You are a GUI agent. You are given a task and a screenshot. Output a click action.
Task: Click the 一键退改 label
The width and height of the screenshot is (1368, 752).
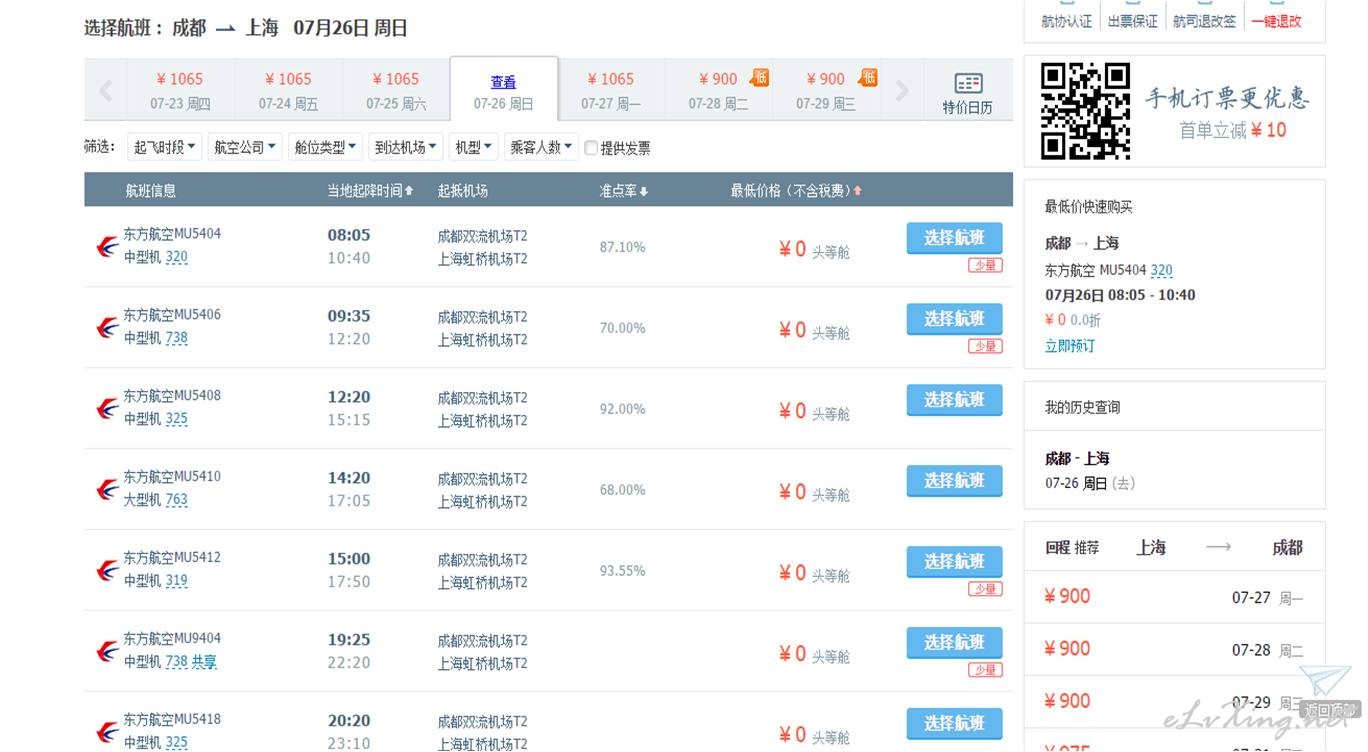coord(1277,21)
